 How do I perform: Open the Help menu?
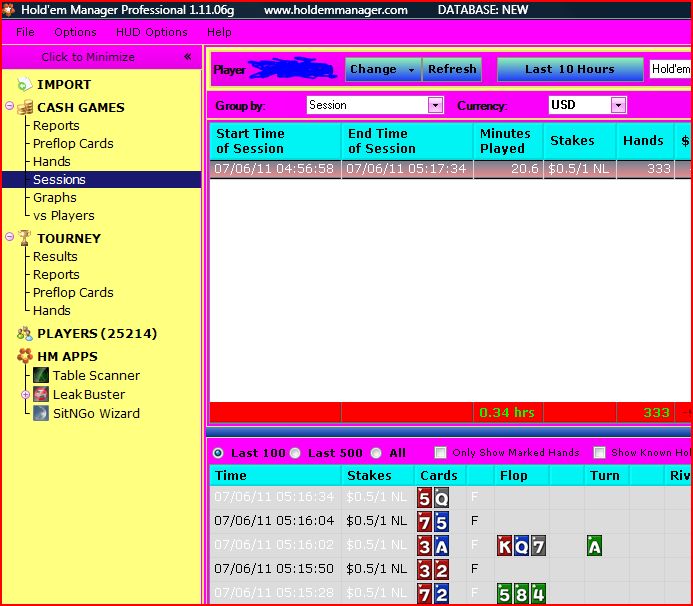pyautogui.click(x=219, y=32)
